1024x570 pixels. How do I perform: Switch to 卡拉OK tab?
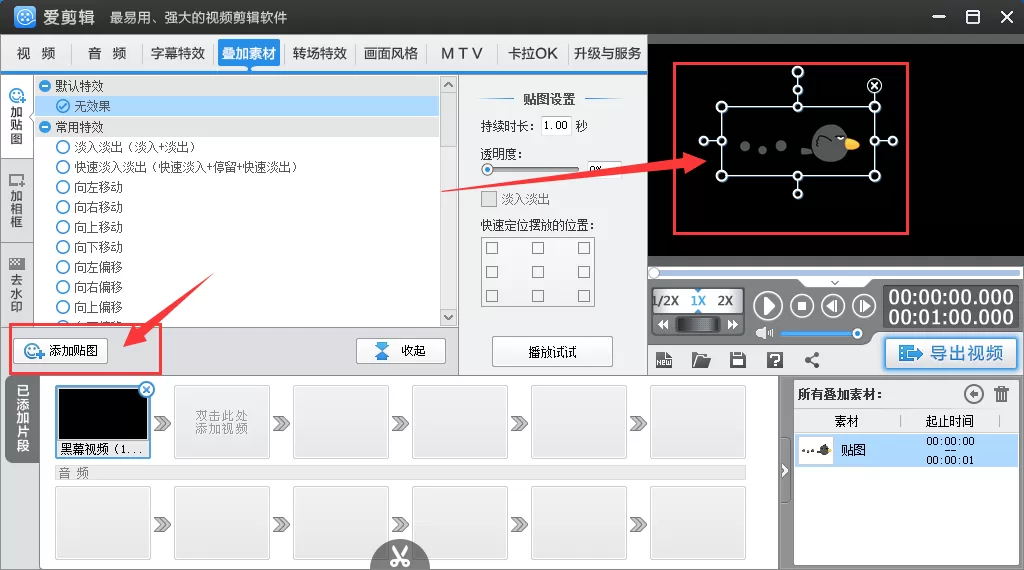click(x=533, y=54)
